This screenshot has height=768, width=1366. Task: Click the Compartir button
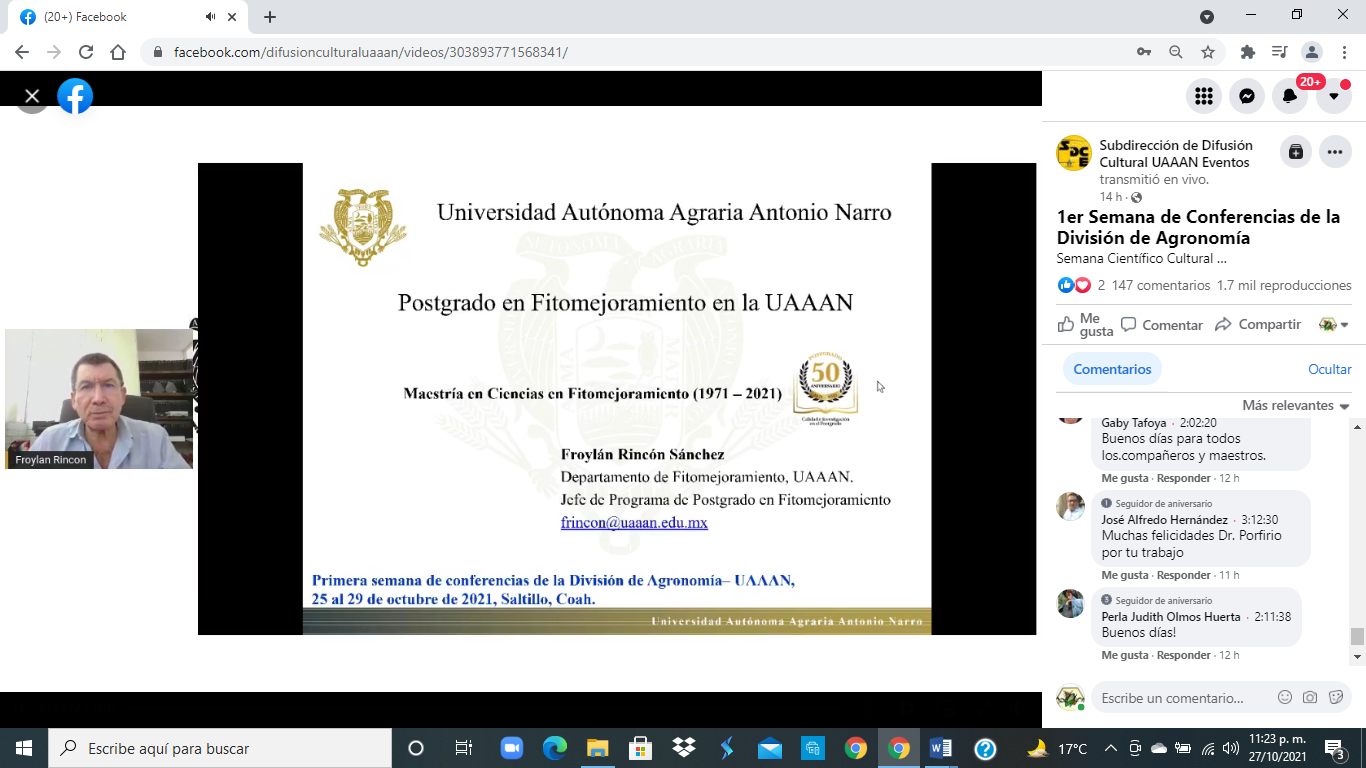pyautogui.click(x=1258, y=325)
